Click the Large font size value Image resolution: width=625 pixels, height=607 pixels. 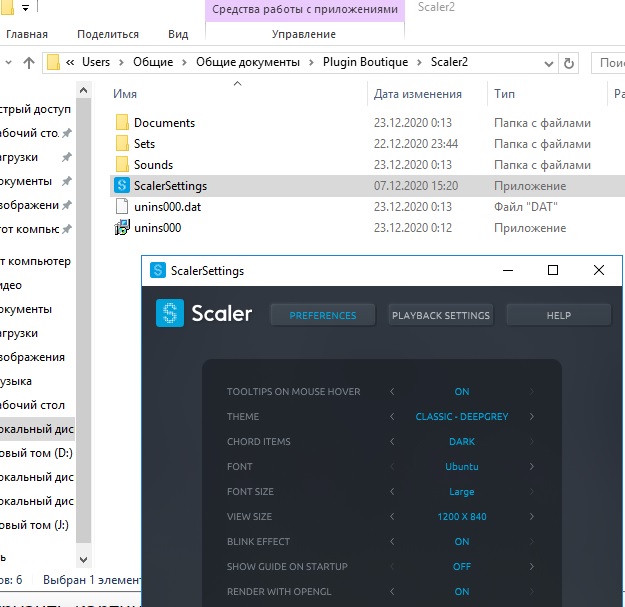pyautogui.click(x=462, y=491)
